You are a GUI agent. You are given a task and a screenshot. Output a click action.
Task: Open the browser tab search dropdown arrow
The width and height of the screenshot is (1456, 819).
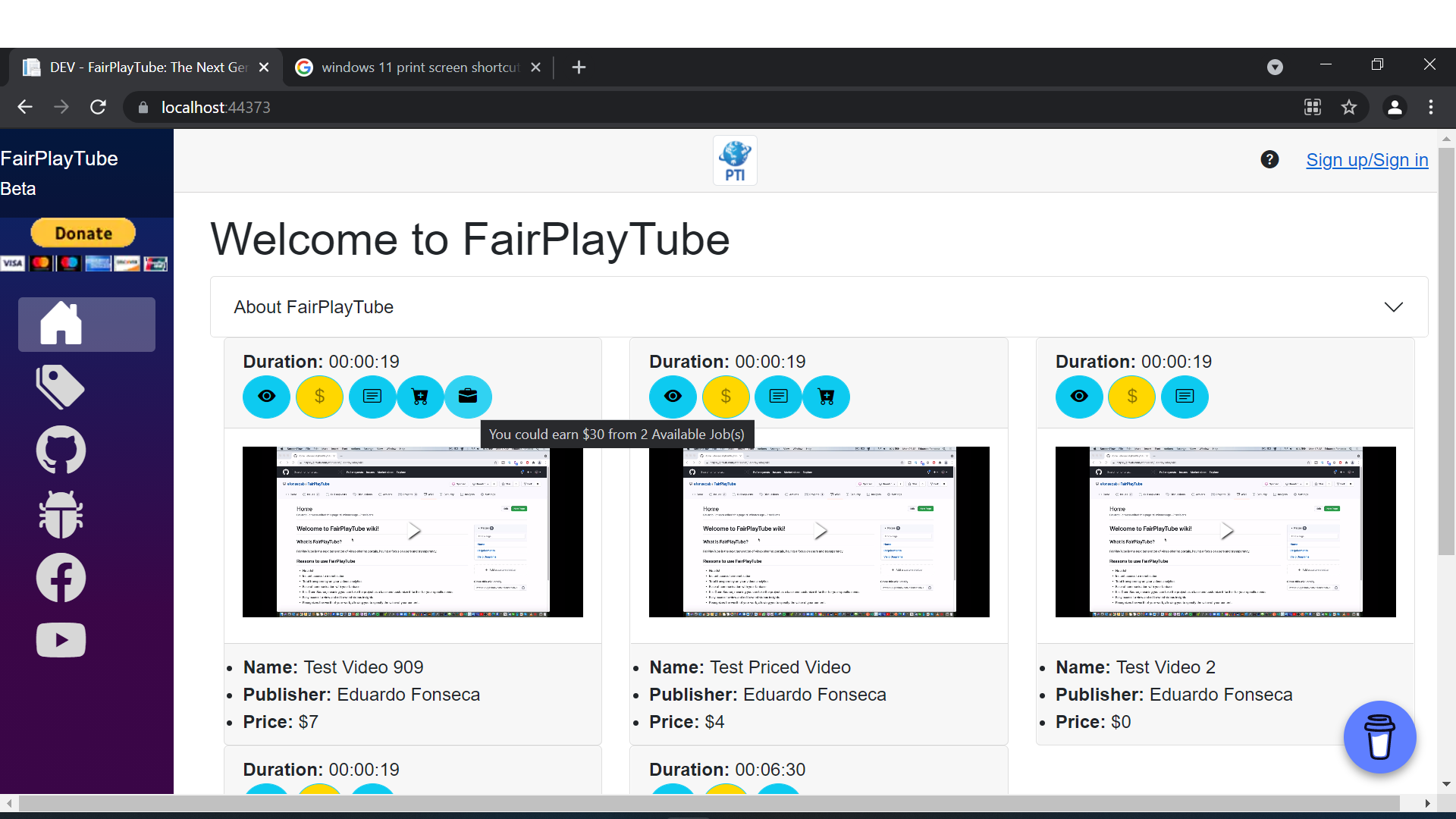click(x=1275, y=67)
